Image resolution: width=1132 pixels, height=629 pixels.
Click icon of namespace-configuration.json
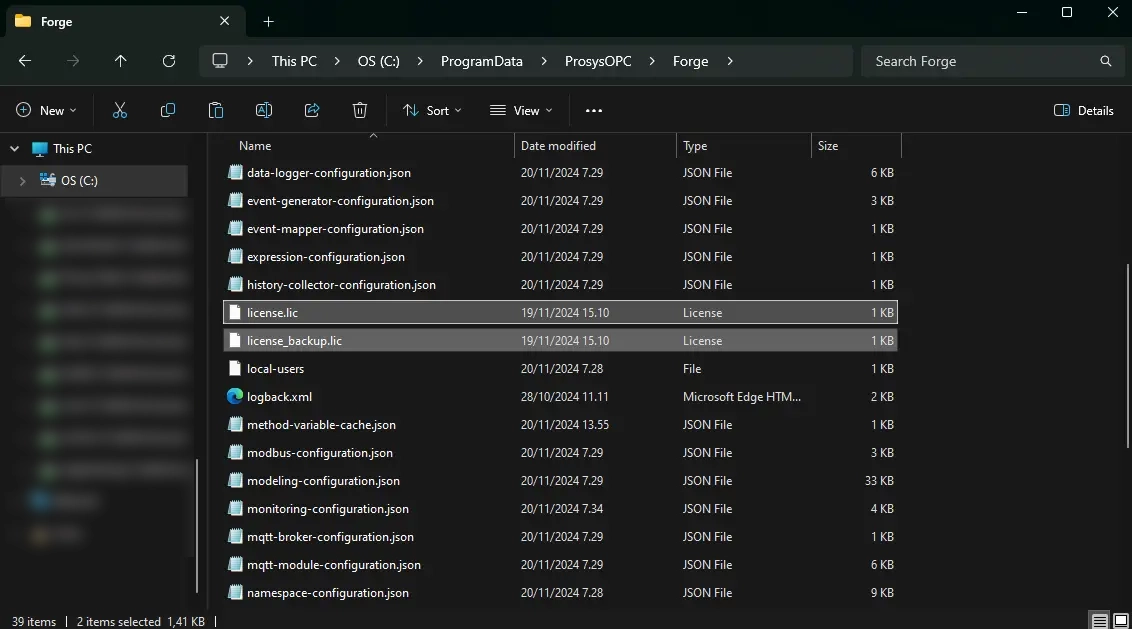tap(235, 593)
